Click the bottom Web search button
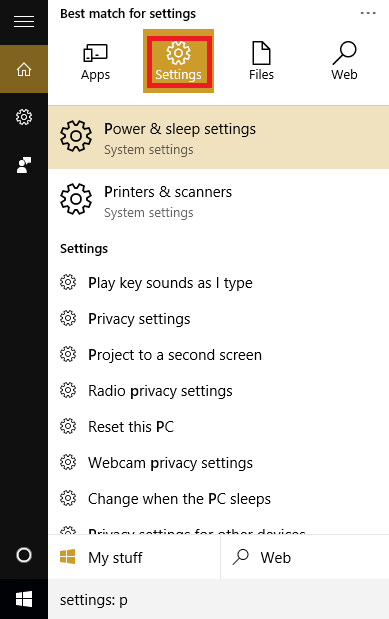The width and height of the screenshot is (389, 619). (305, 557)
